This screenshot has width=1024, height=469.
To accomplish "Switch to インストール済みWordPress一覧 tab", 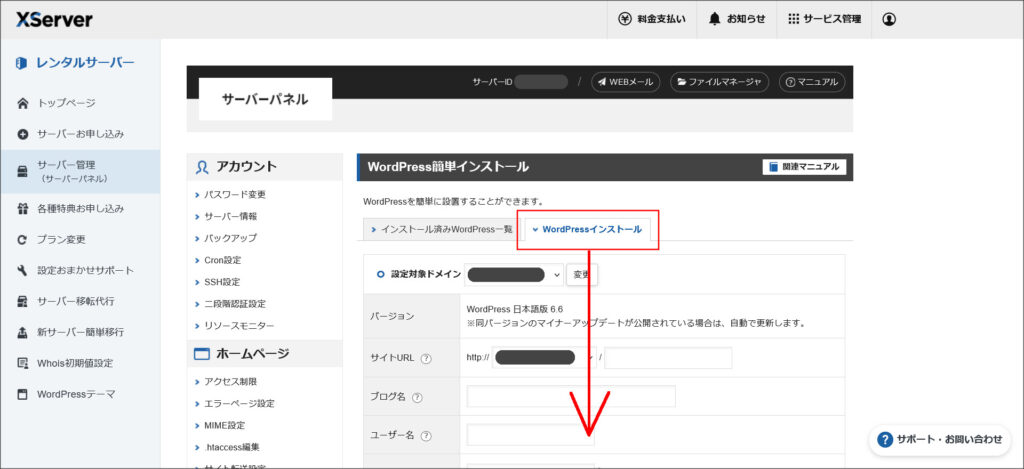I will [441, 229].
